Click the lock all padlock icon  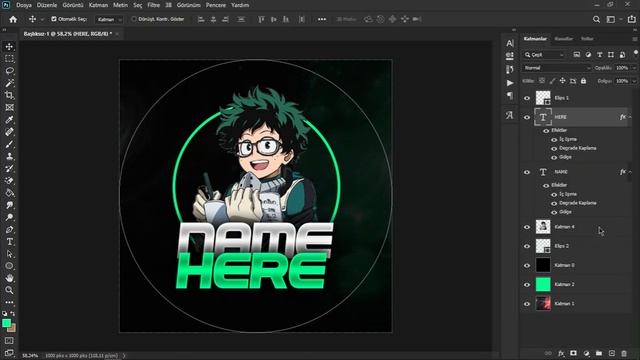pyautogui.click(x=583, y=81)
